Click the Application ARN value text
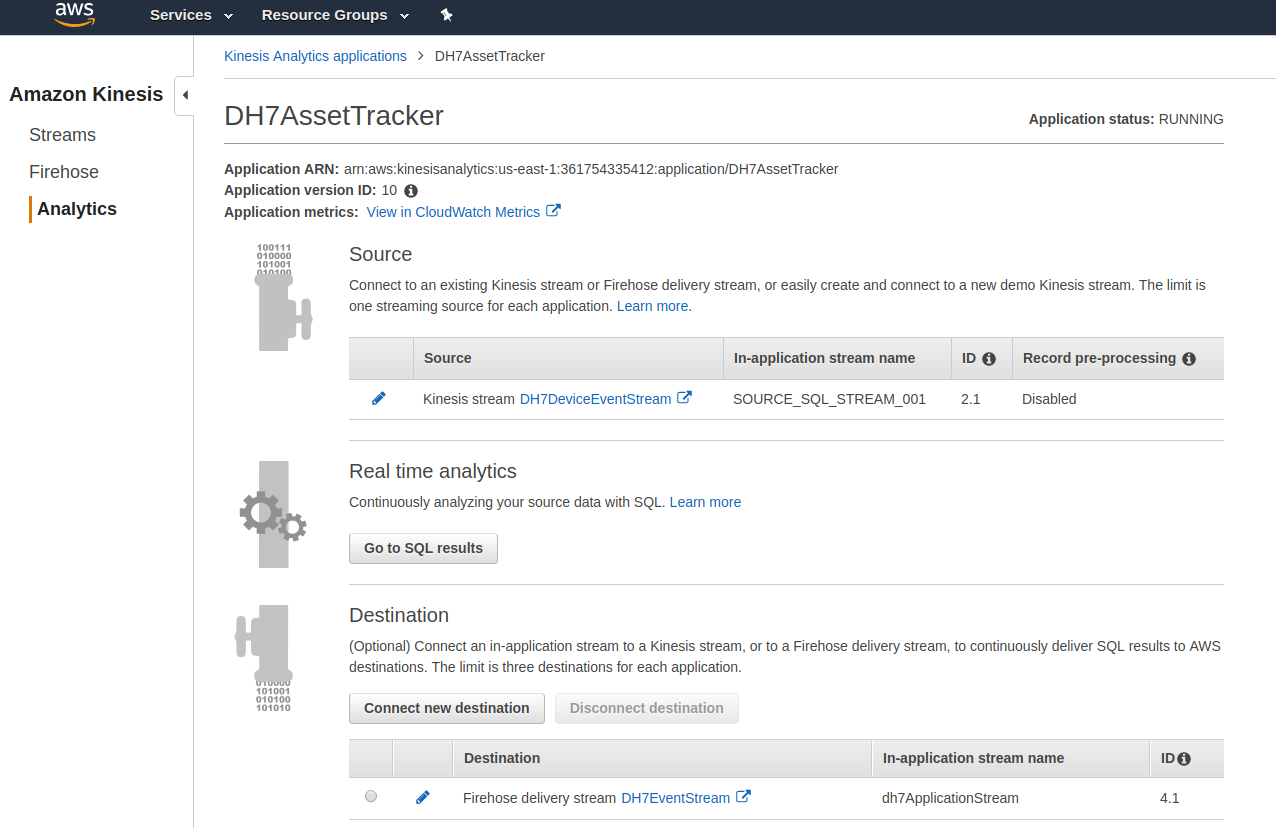Screen dimensions: 1276x828 [591, 169]
